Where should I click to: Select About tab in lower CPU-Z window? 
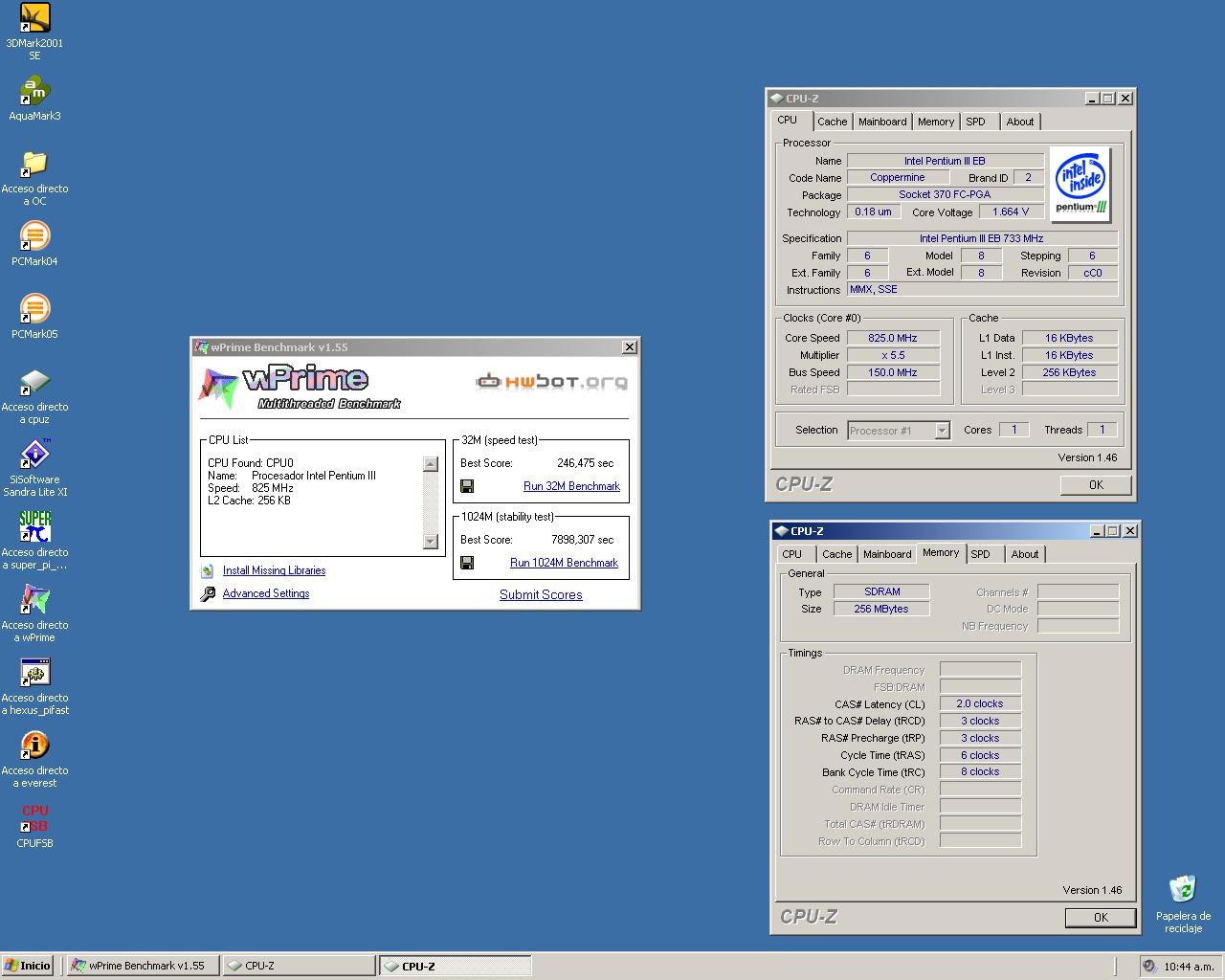click(1025, 554)
